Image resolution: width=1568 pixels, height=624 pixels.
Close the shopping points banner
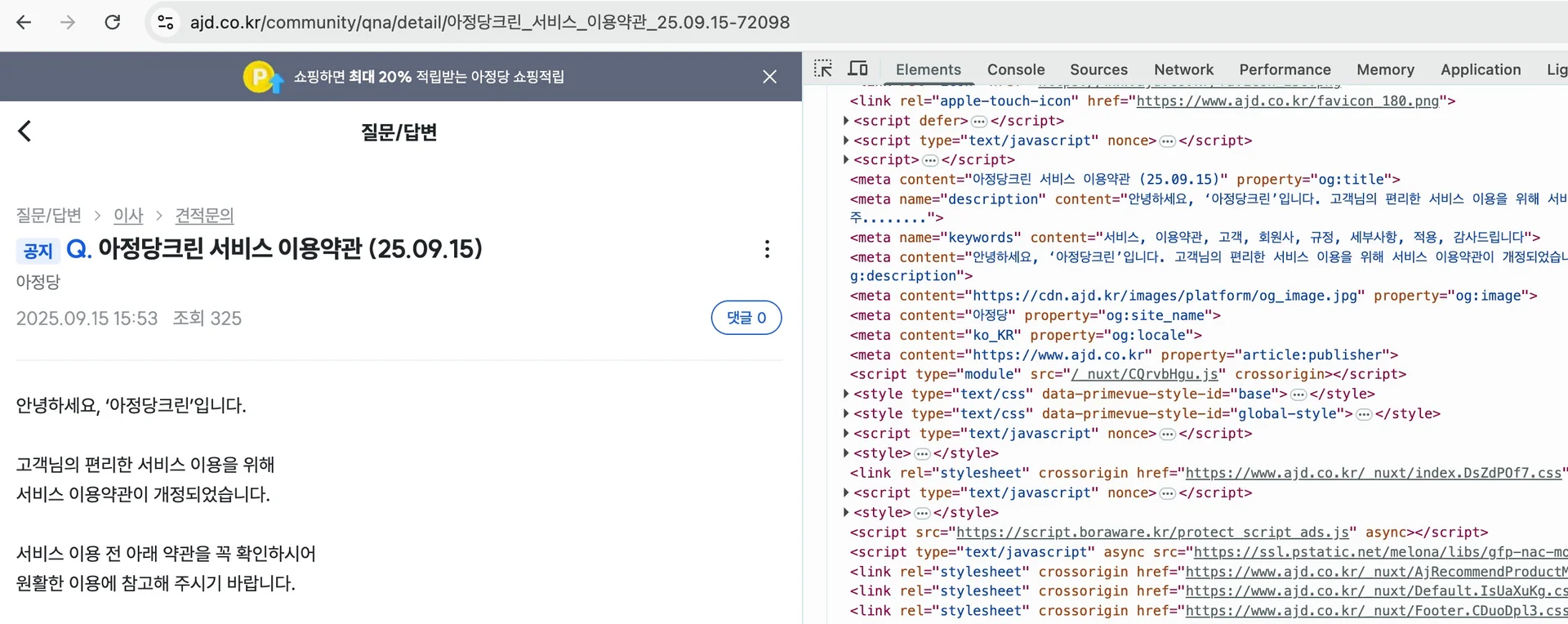[769, 77]
